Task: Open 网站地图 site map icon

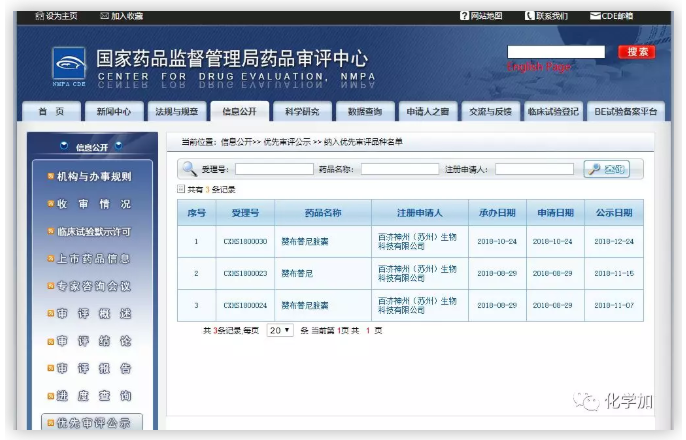Action: (x=464, y=16)
